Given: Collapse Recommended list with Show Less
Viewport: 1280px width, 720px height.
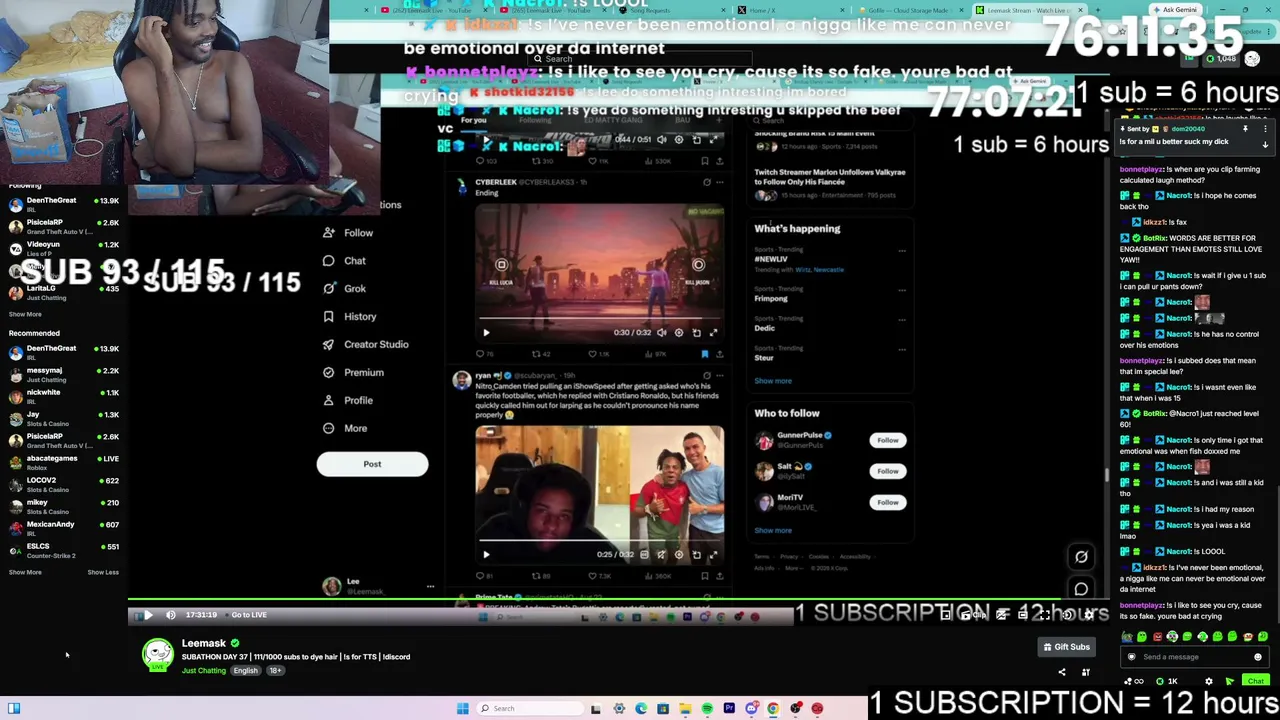Looking at the screenshot, I should pyautogui.click(x=103, y=573).
